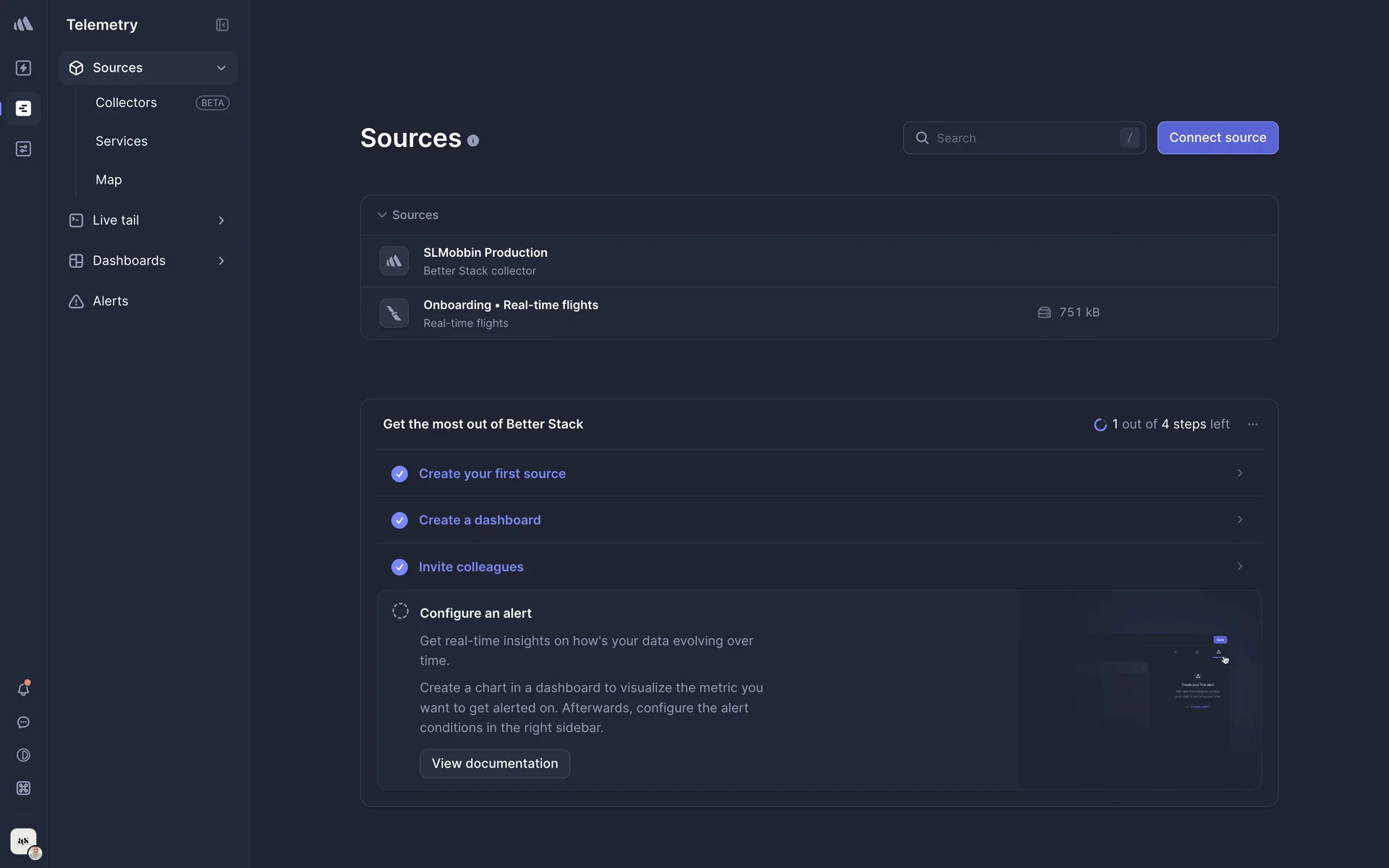Toggle Configure an alert step circle
The width and height of the screenshot is (1389, 868).
click(400, 611)
